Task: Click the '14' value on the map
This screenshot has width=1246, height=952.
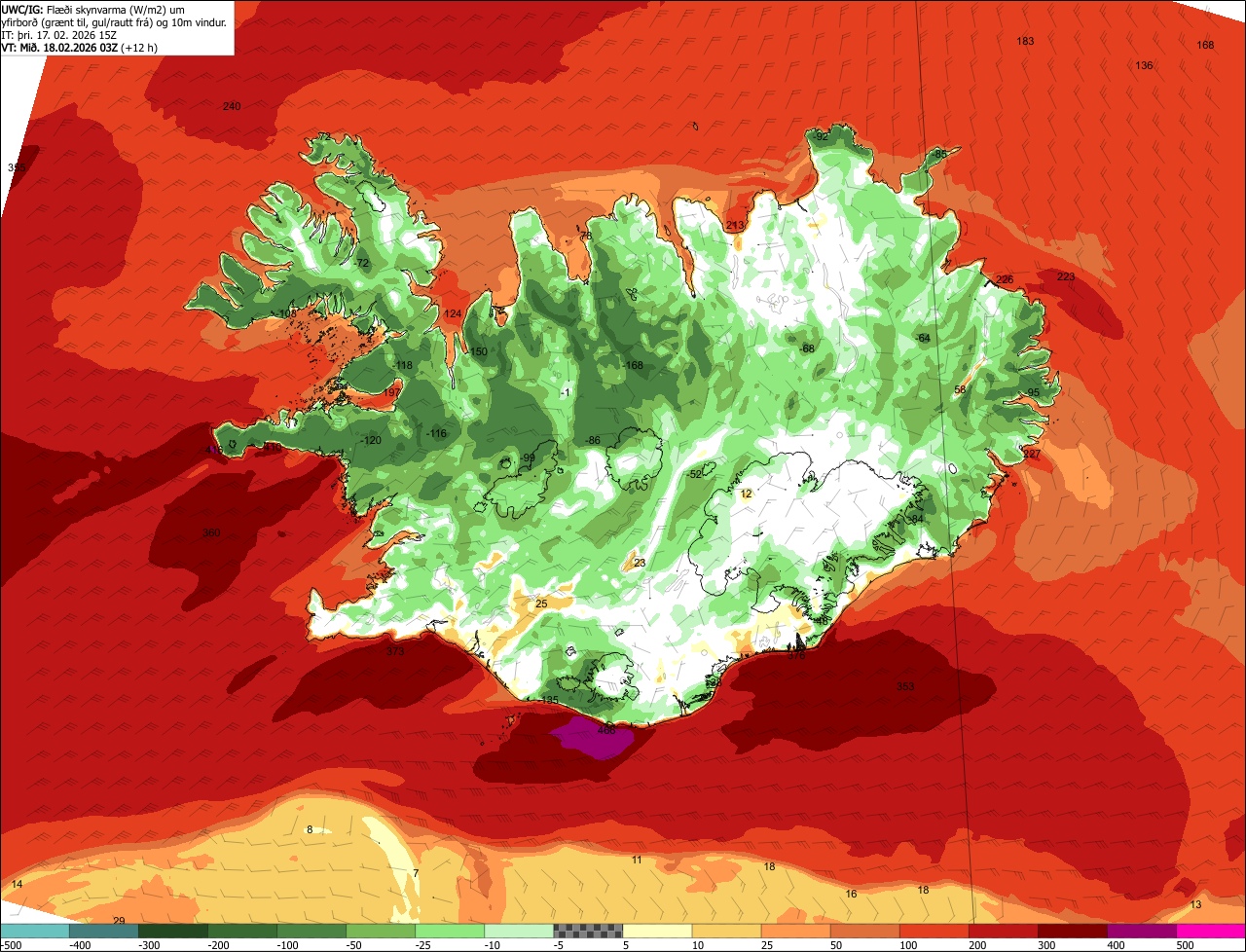Action: [x=17, y=885]
